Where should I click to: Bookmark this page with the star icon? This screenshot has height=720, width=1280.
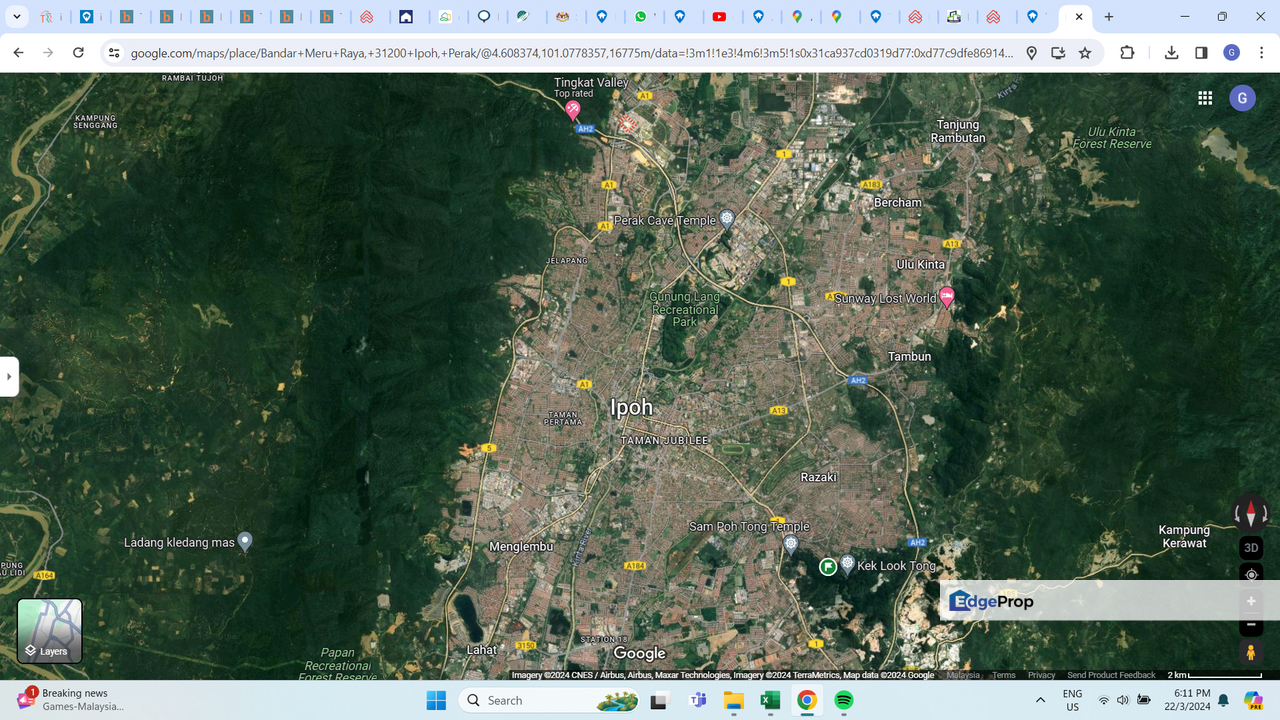[x=1085, y=53]
